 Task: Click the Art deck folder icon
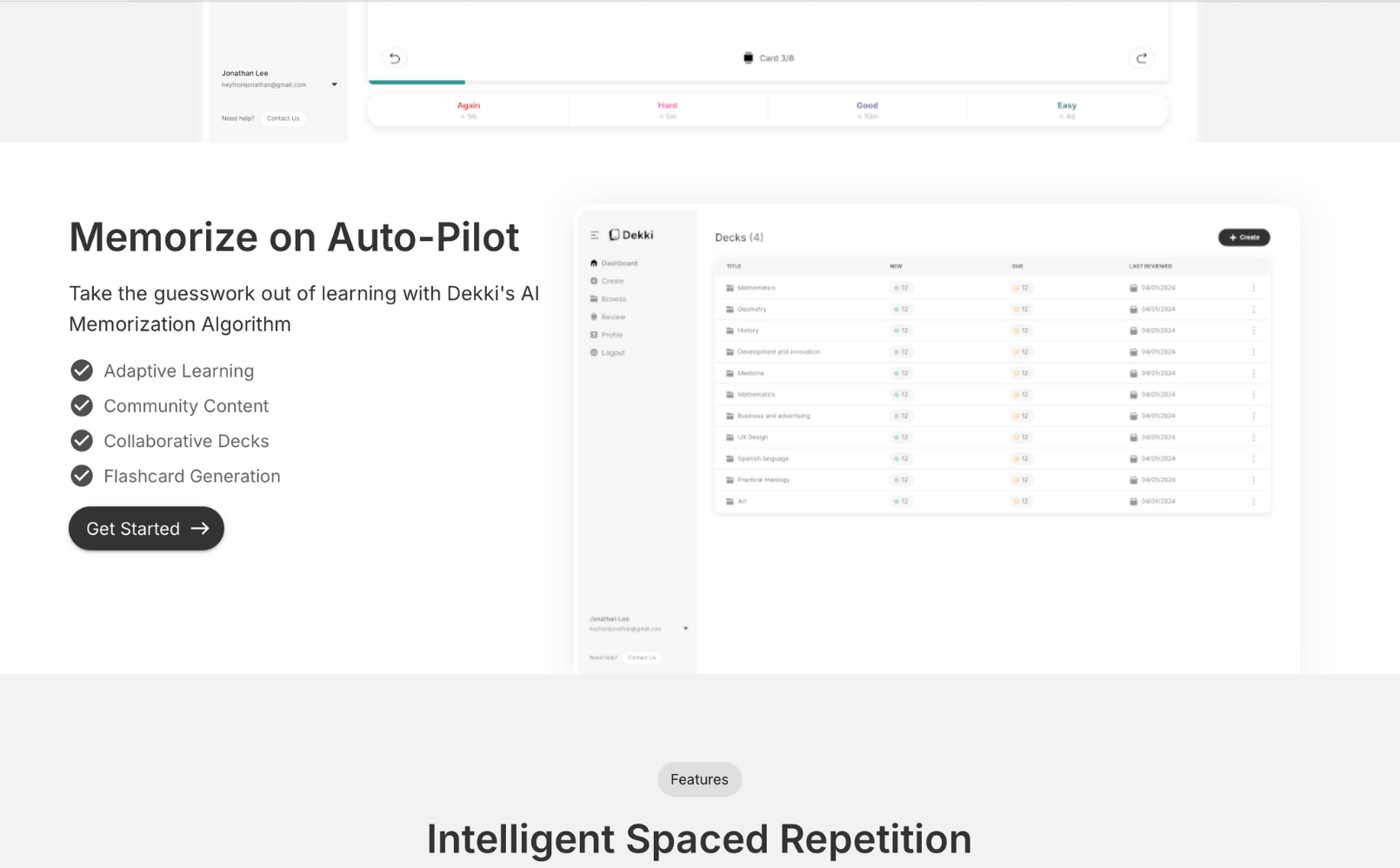tap(730, 502)
